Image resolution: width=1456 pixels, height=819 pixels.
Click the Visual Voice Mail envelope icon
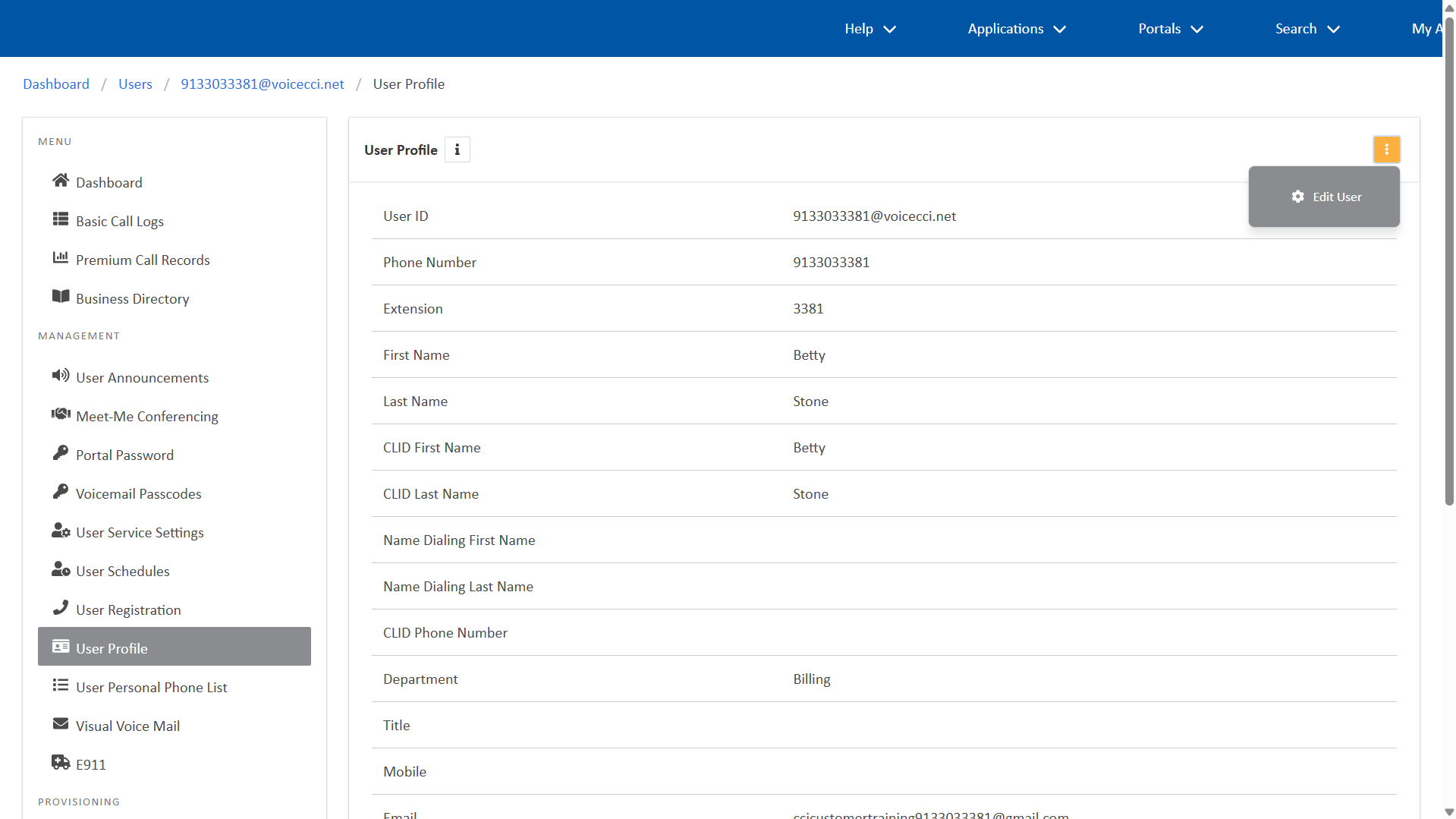click(61, 724)
